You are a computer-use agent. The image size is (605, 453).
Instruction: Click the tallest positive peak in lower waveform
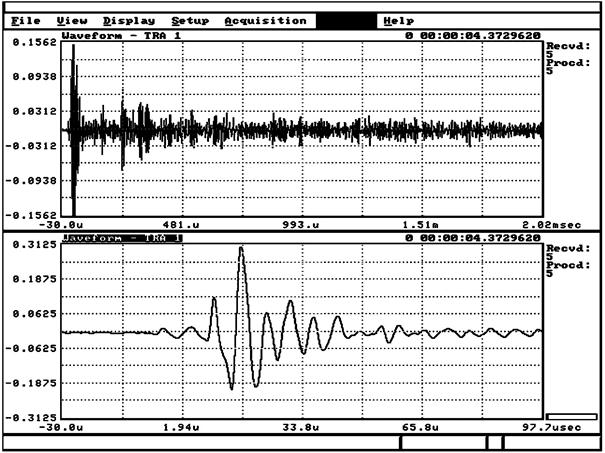coord(241,250)
